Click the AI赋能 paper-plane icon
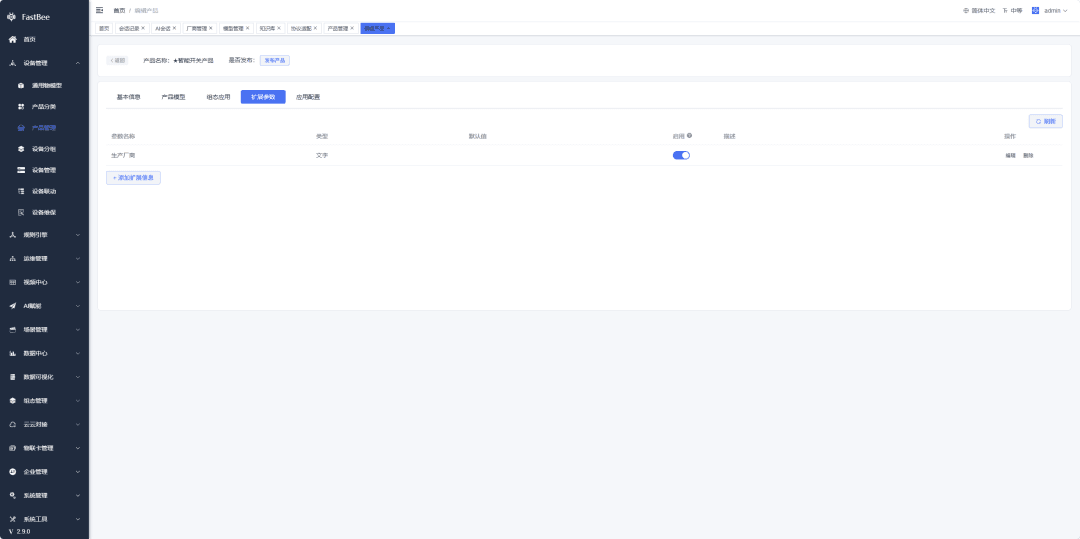 pyautogui.click(x=12, y=306)
